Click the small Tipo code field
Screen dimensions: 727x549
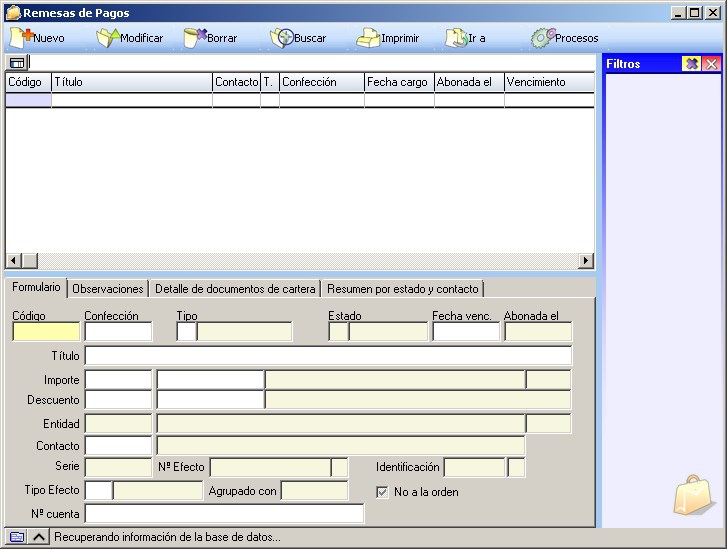187,332
